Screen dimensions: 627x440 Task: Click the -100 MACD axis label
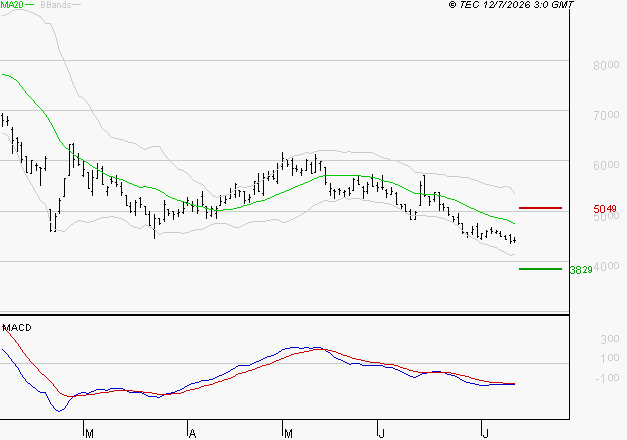(x=607, y=378)
